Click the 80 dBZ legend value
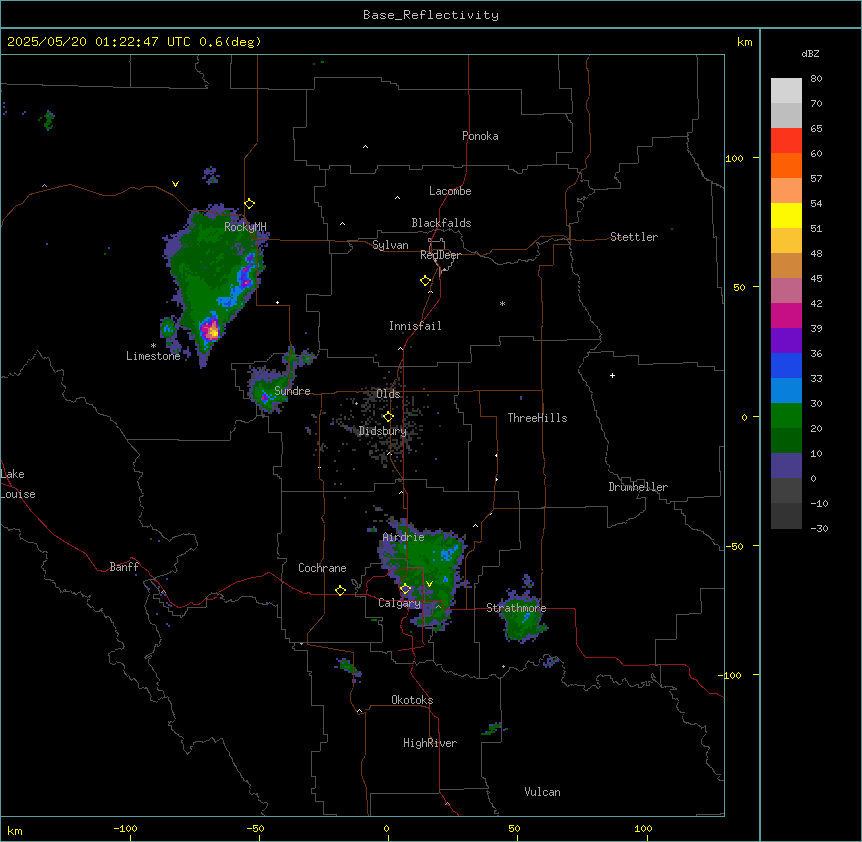 (x=816, y=79)
